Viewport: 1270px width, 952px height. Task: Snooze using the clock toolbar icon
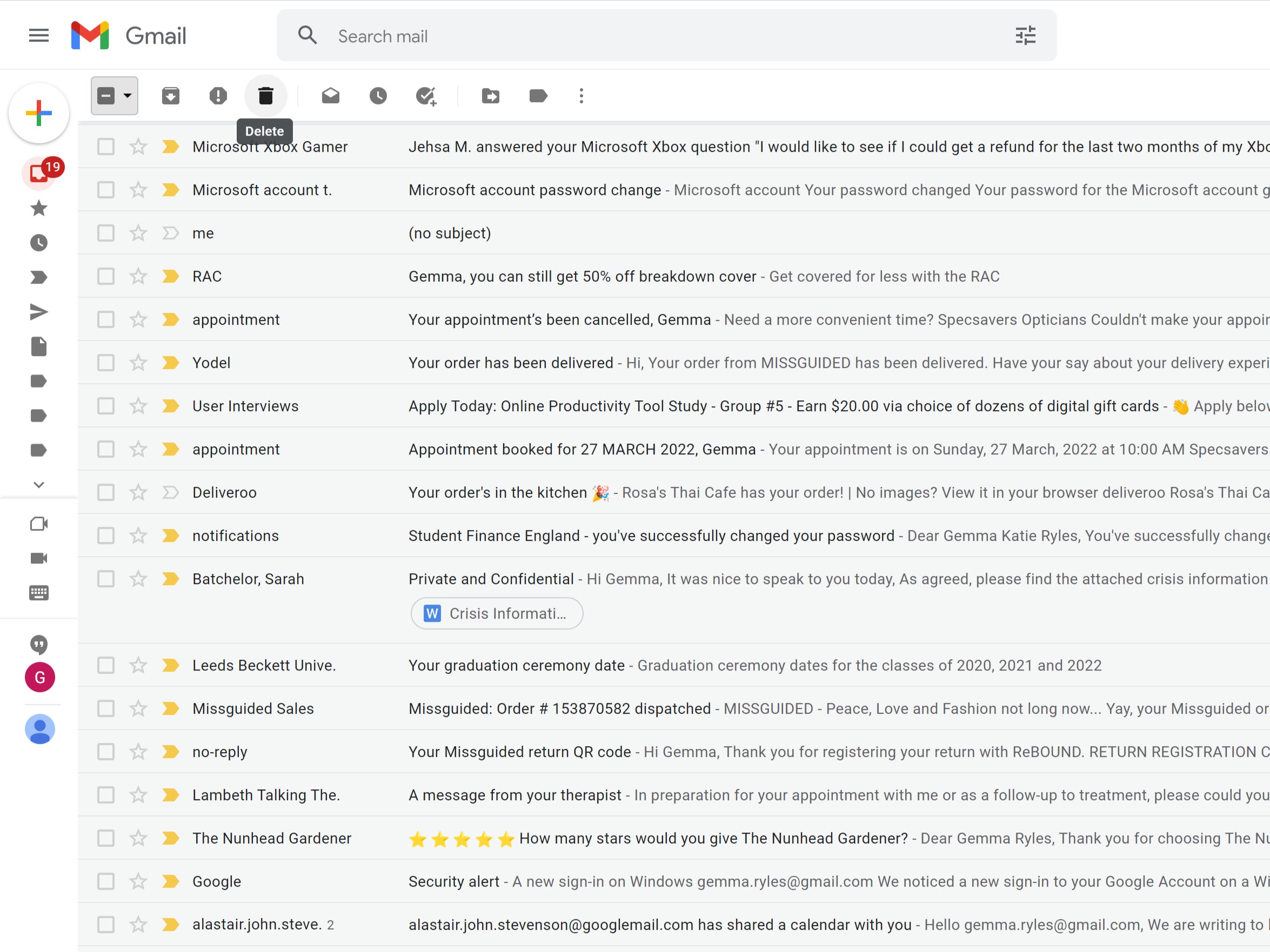pos(378,96)
